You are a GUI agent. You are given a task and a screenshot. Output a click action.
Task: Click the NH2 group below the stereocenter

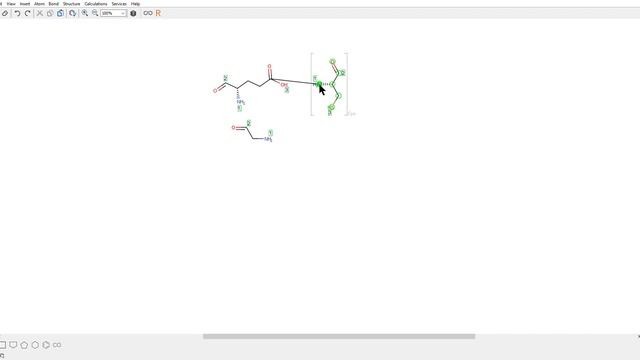[241, 102]
